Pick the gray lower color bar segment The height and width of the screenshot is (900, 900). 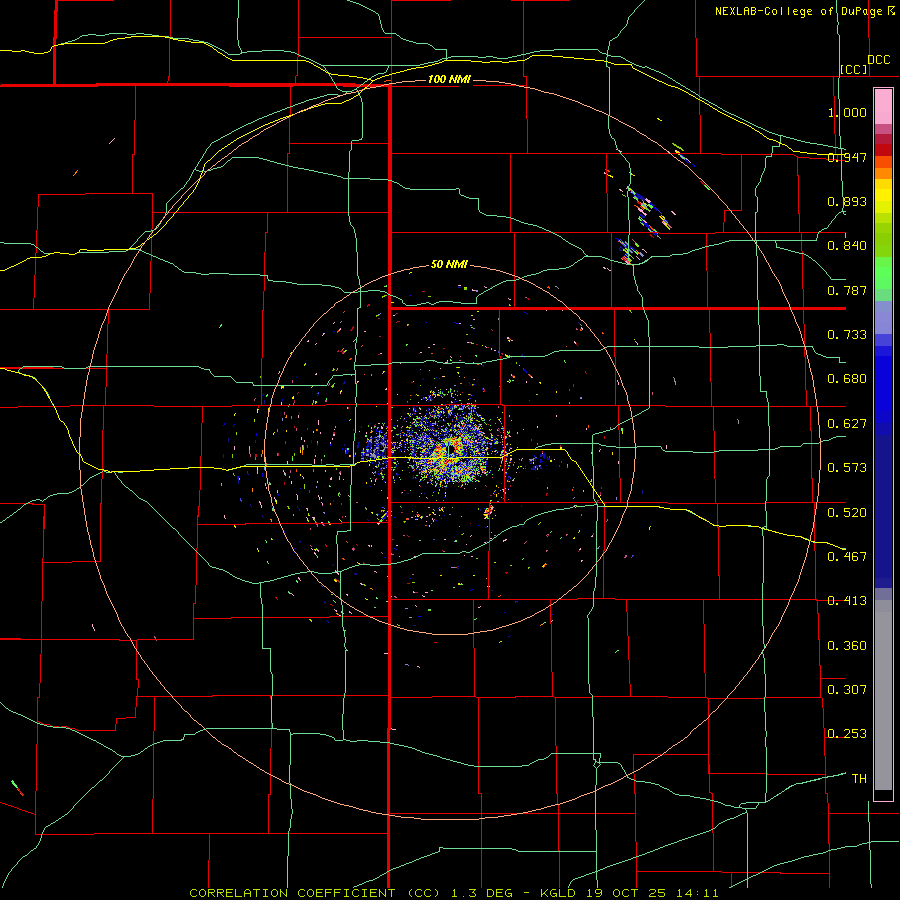[x=883, y=695]
